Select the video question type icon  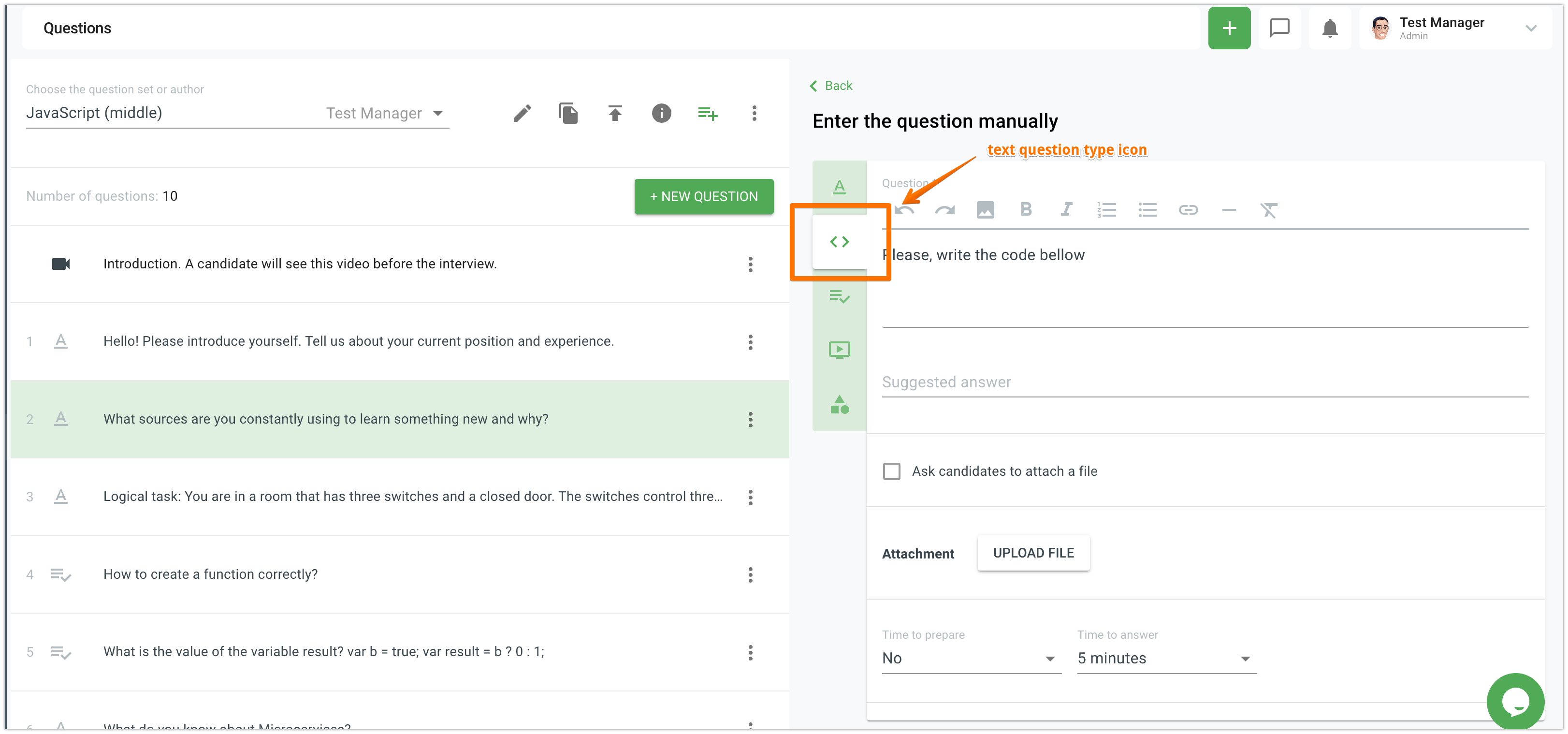click(839, 350)
